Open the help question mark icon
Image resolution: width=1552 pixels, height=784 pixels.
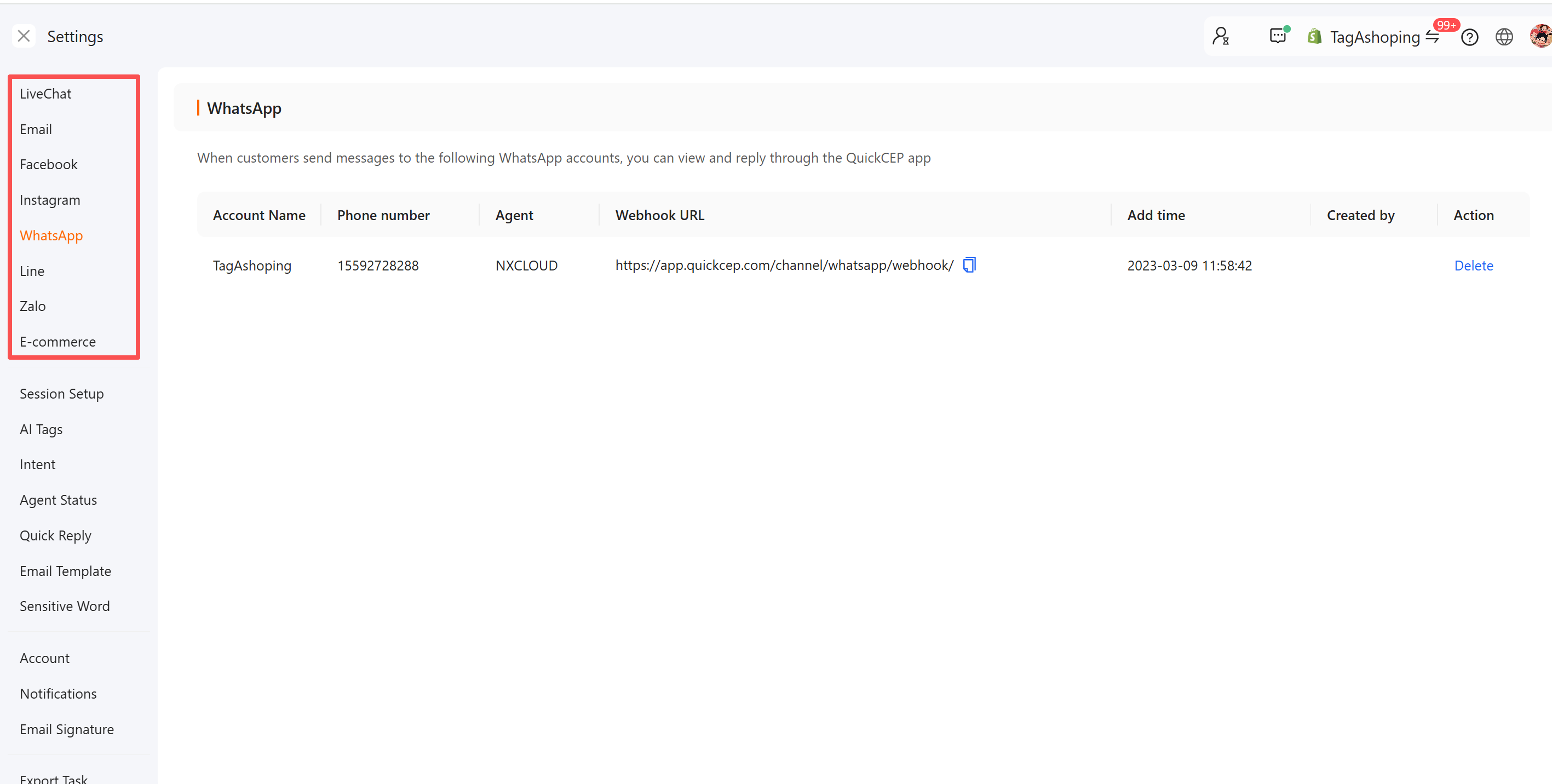point(1469,37)
